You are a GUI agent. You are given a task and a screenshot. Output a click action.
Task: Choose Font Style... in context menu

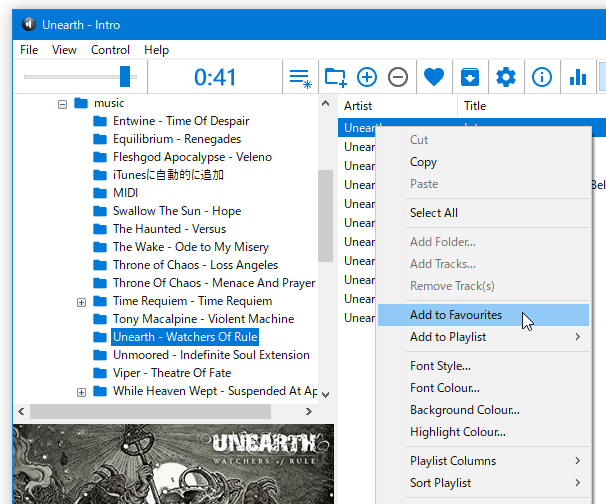pyautogui.click(x=483, y=366)
